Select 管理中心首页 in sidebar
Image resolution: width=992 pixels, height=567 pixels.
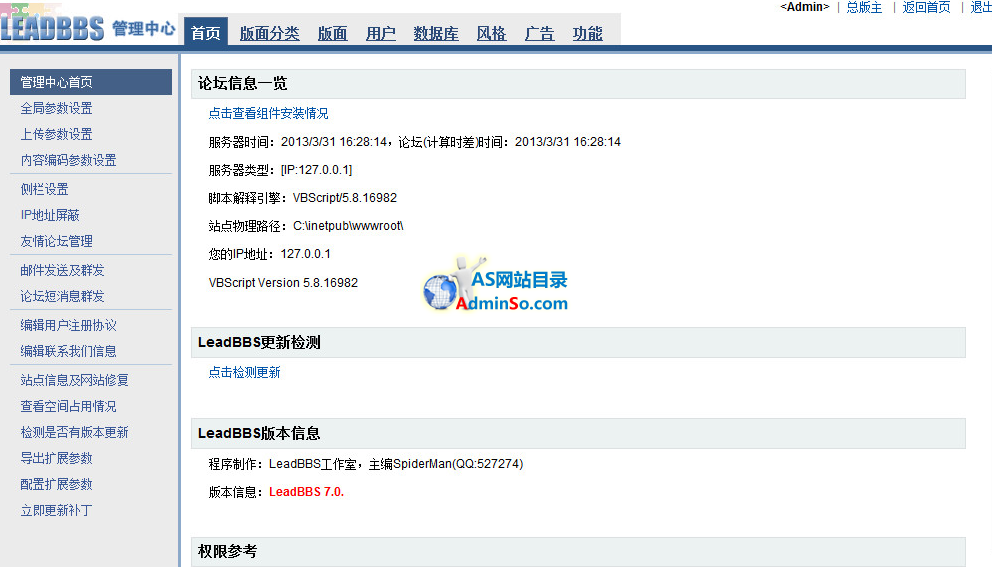click(x=91, y=82)
